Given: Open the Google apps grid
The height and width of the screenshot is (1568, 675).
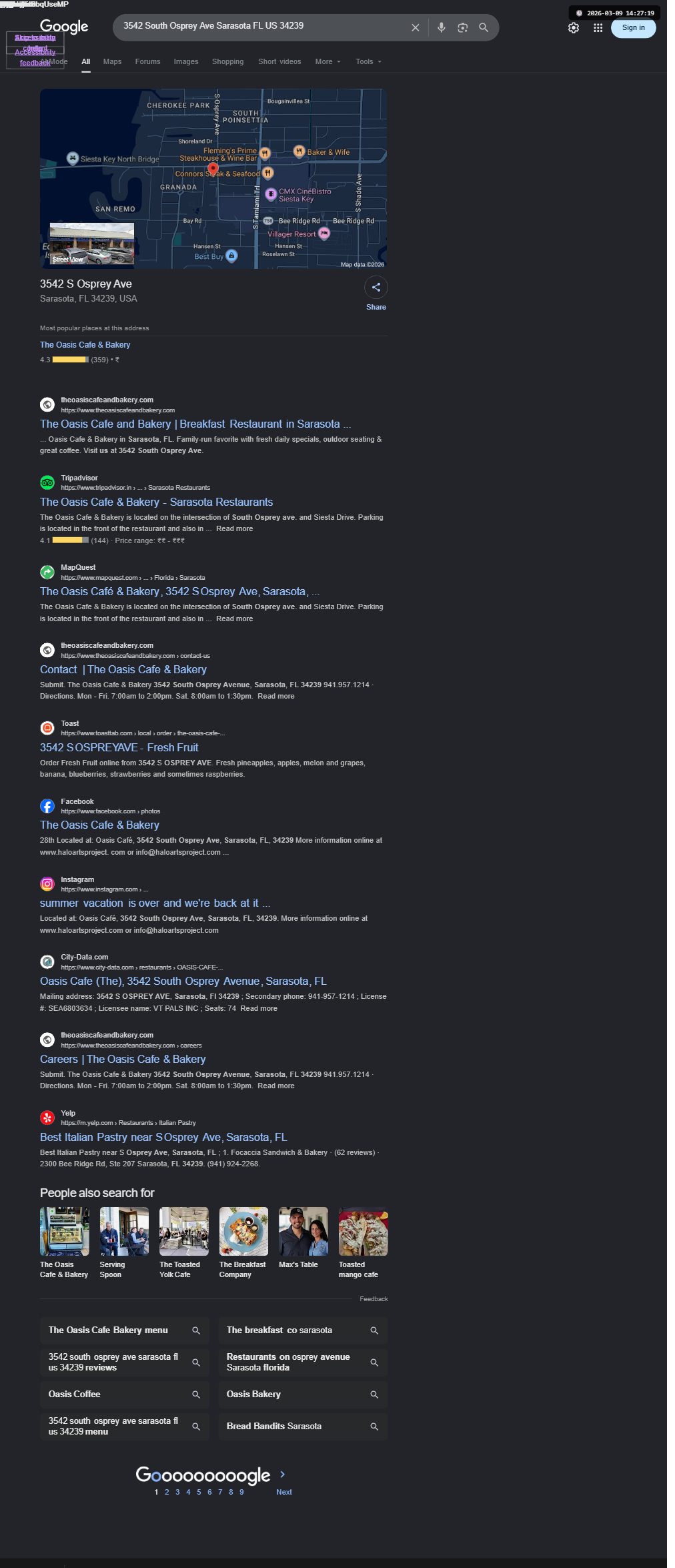Looking at the screenshot, I should [598, 28].
